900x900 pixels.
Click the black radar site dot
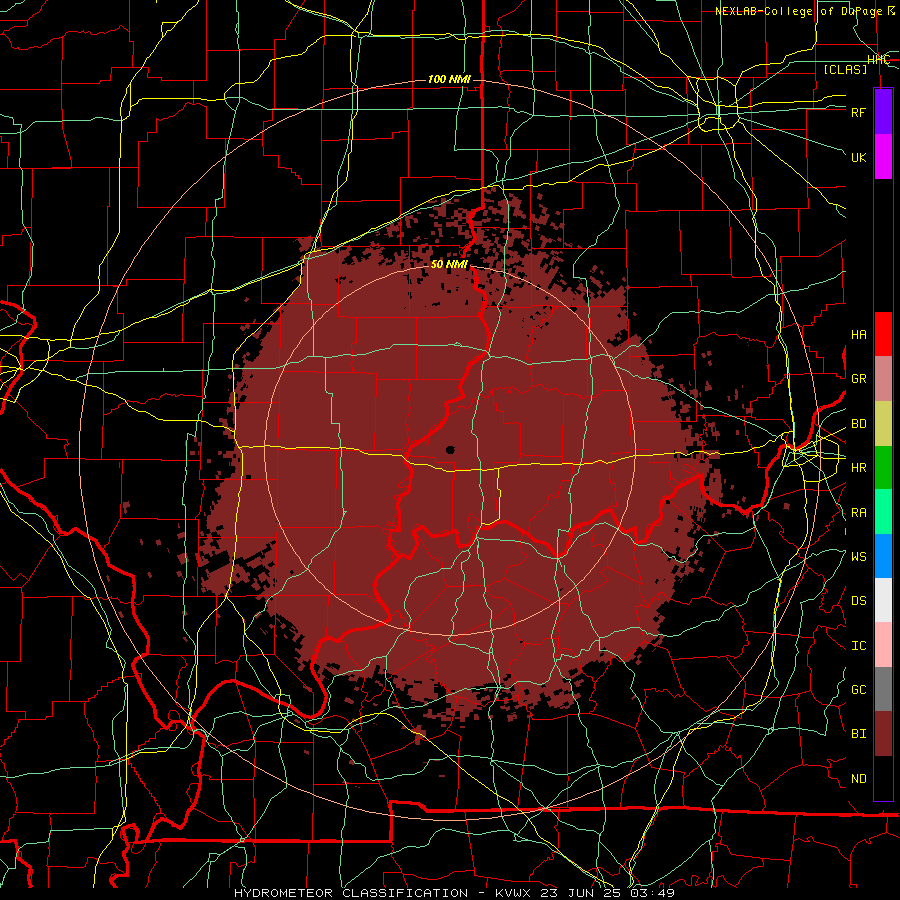click(450, 450)
